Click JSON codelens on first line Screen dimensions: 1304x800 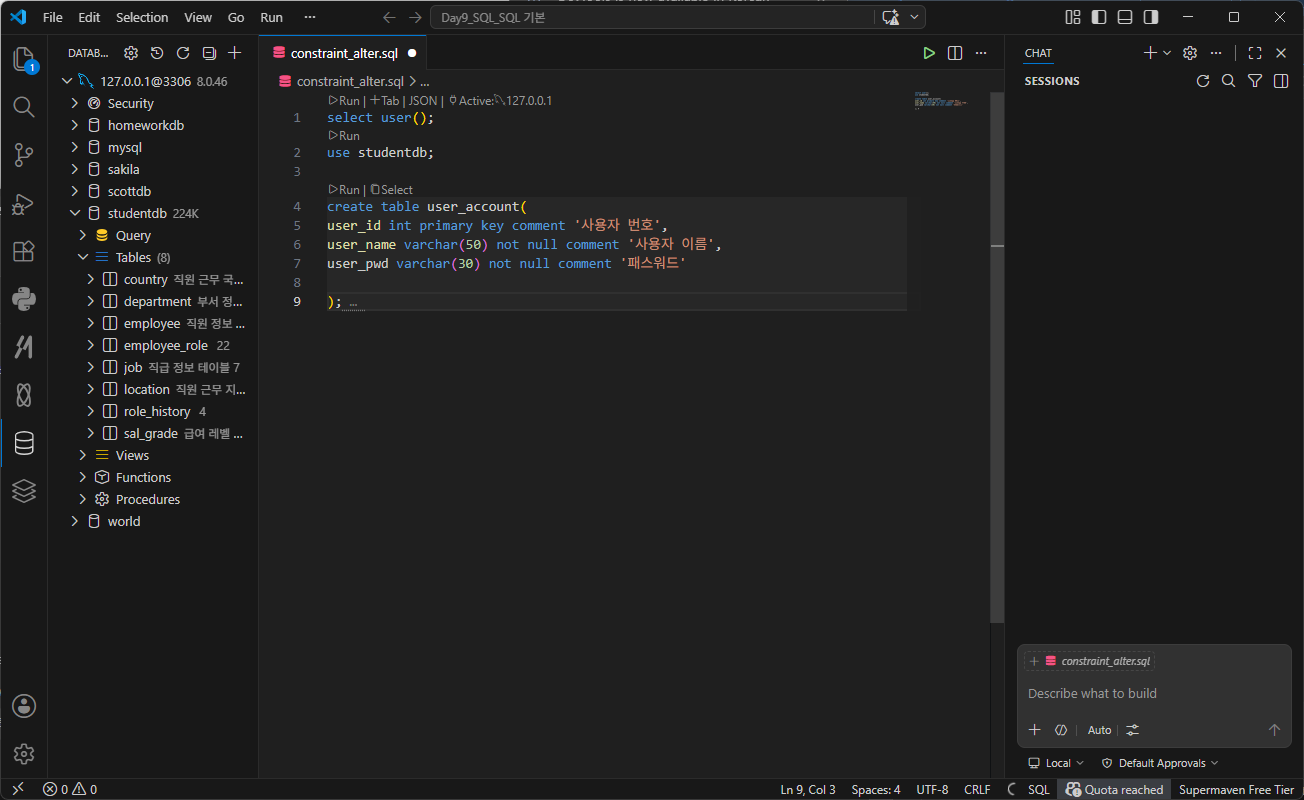pyautogui.click(x=422, y=101)
